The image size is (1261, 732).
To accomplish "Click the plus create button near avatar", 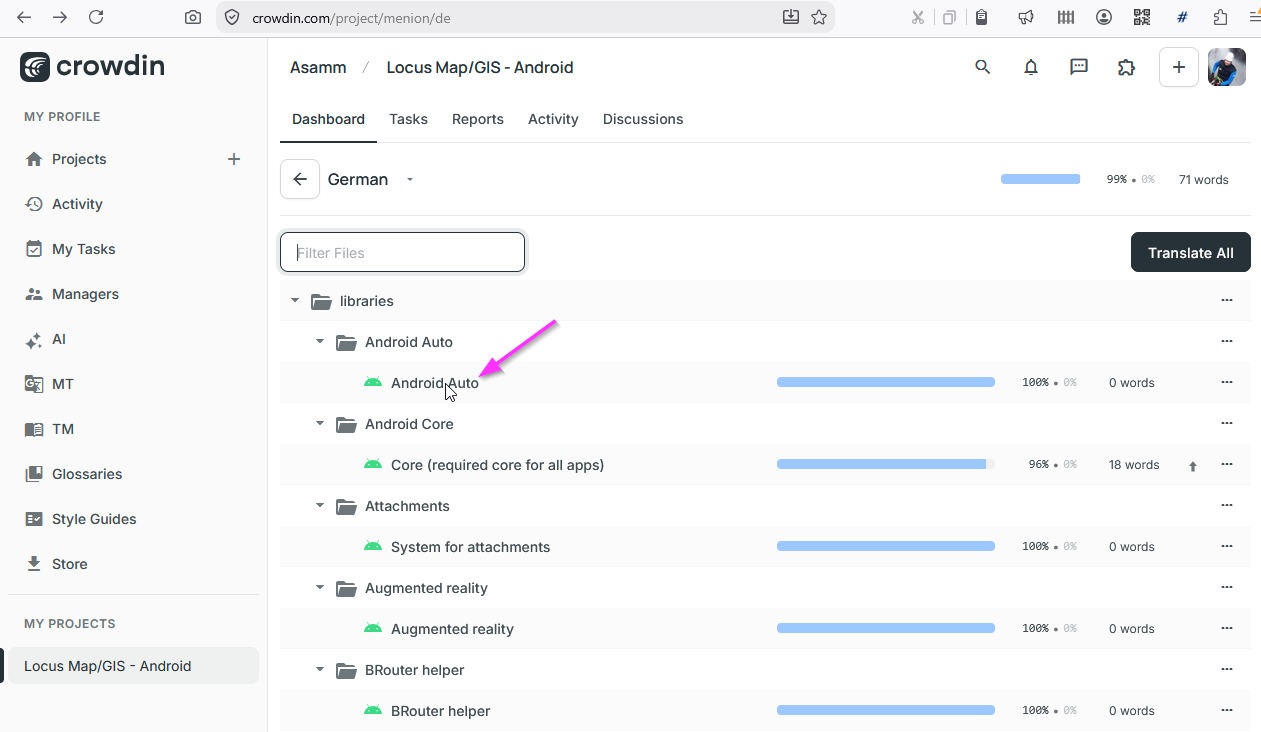I will tap(1179, 67).
